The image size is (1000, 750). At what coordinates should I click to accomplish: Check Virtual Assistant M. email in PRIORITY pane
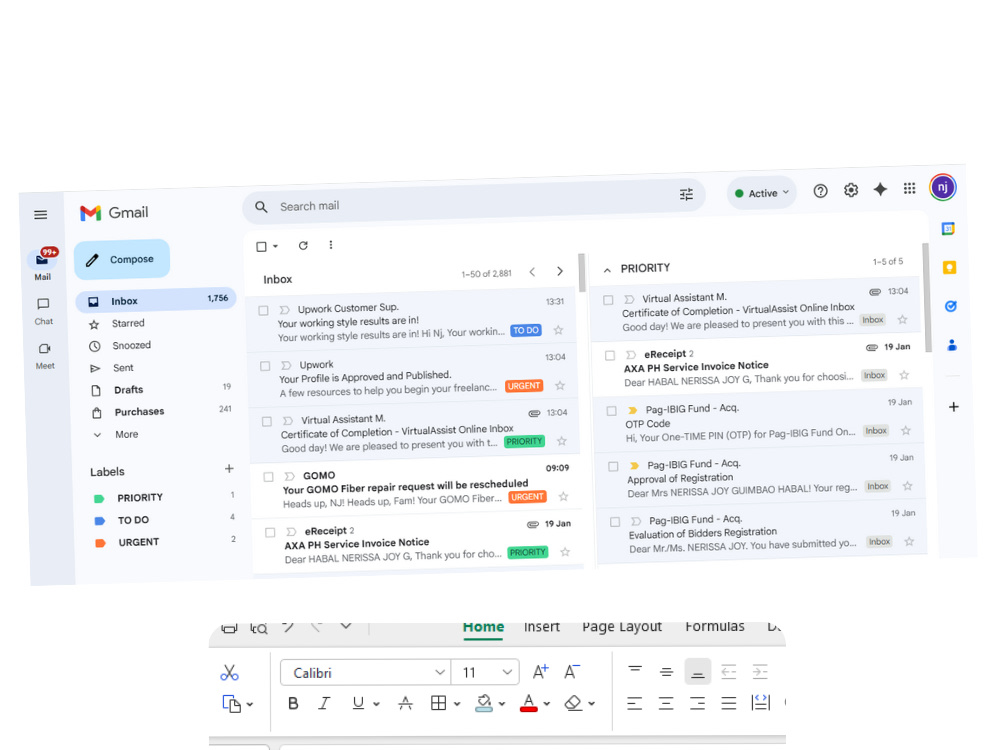(x=608, y=300)
